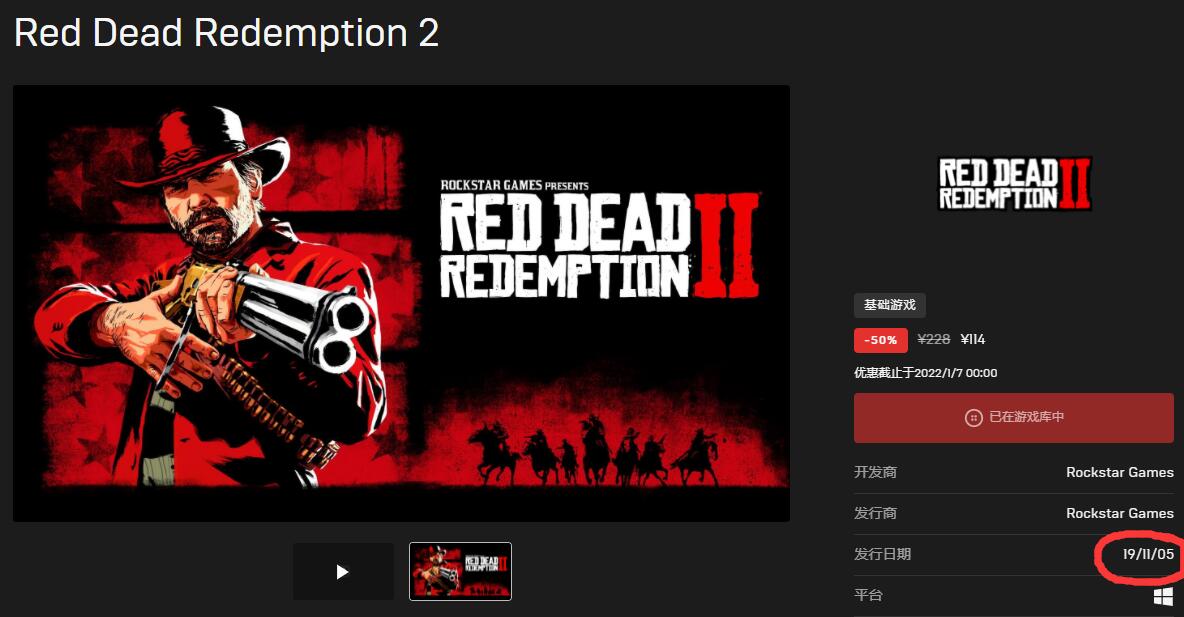
Task: Click the Red Dead Redemption 2 title
Action: [x=227, y=33]
